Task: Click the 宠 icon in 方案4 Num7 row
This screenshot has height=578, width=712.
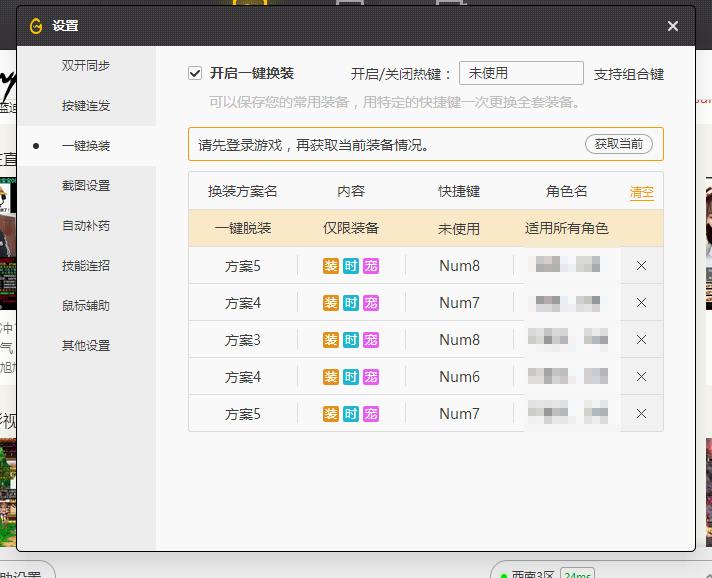Action: pyautogui.click(x=371, y=303)
